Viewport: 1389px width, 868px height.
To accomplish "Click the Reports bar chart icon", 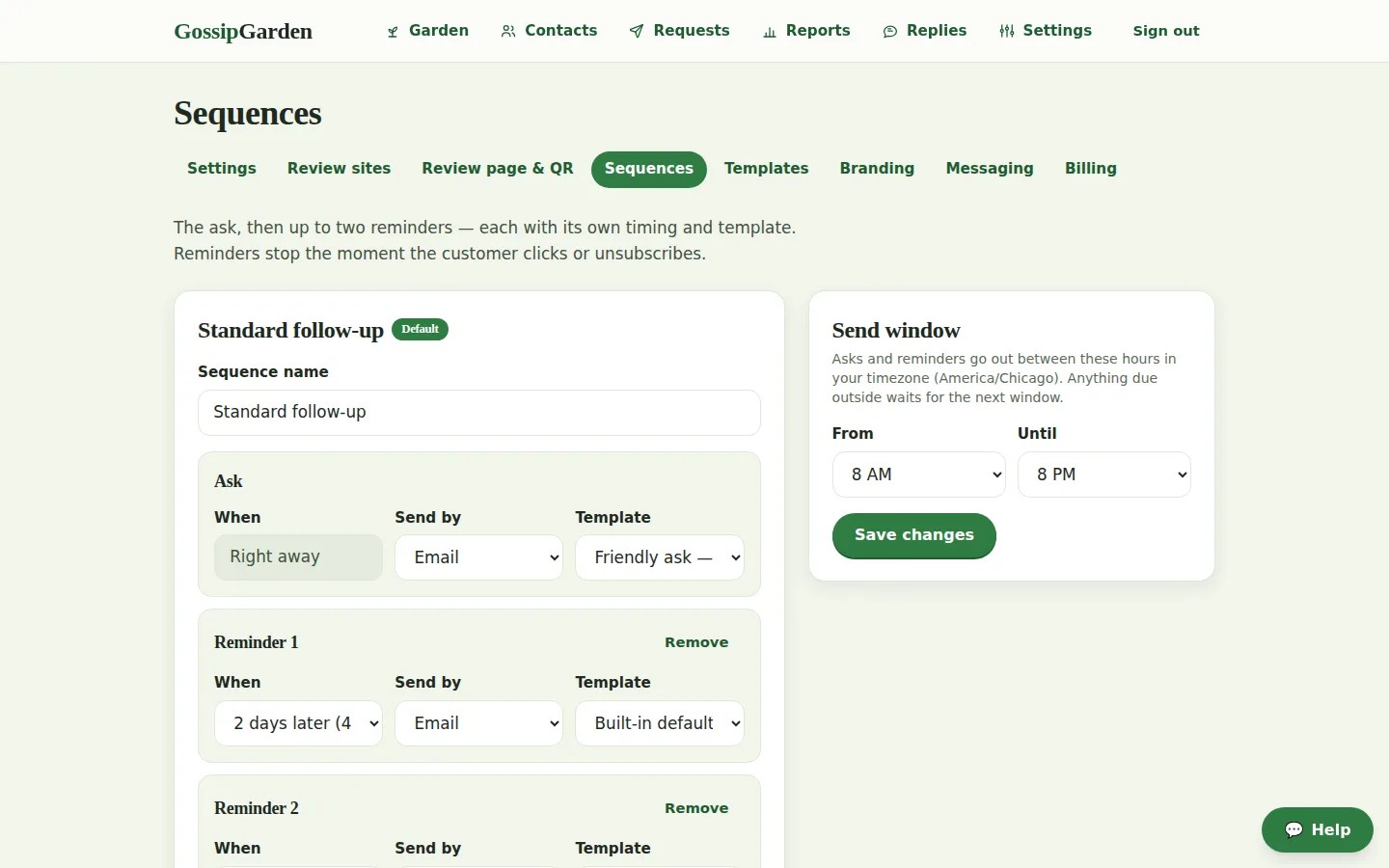I will pyautogui.click(x=770, y=32).
